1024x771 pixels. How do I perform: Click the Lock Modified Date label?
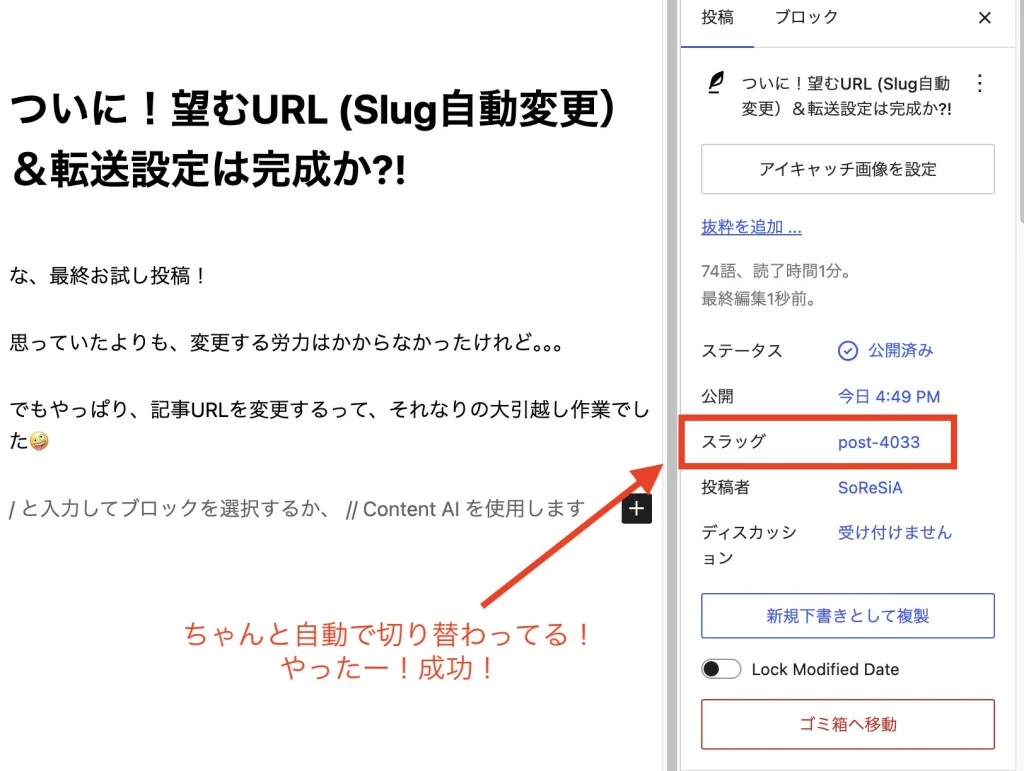[825, 669]
